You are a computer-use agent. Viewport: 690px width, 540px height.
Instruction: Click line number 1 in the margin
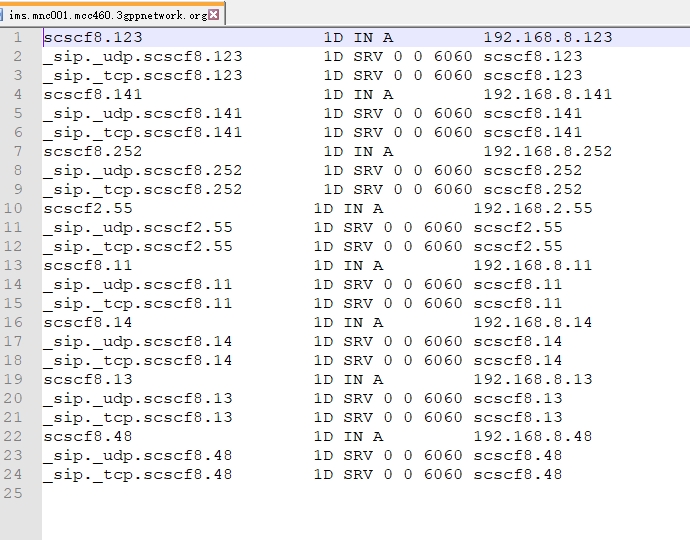18,38
